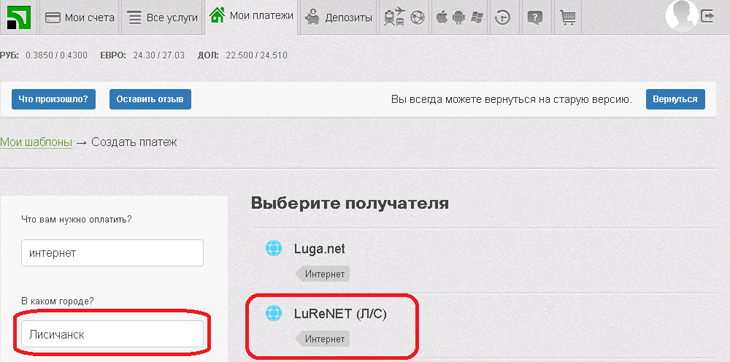Click the Android app icon

coord(459,18)
